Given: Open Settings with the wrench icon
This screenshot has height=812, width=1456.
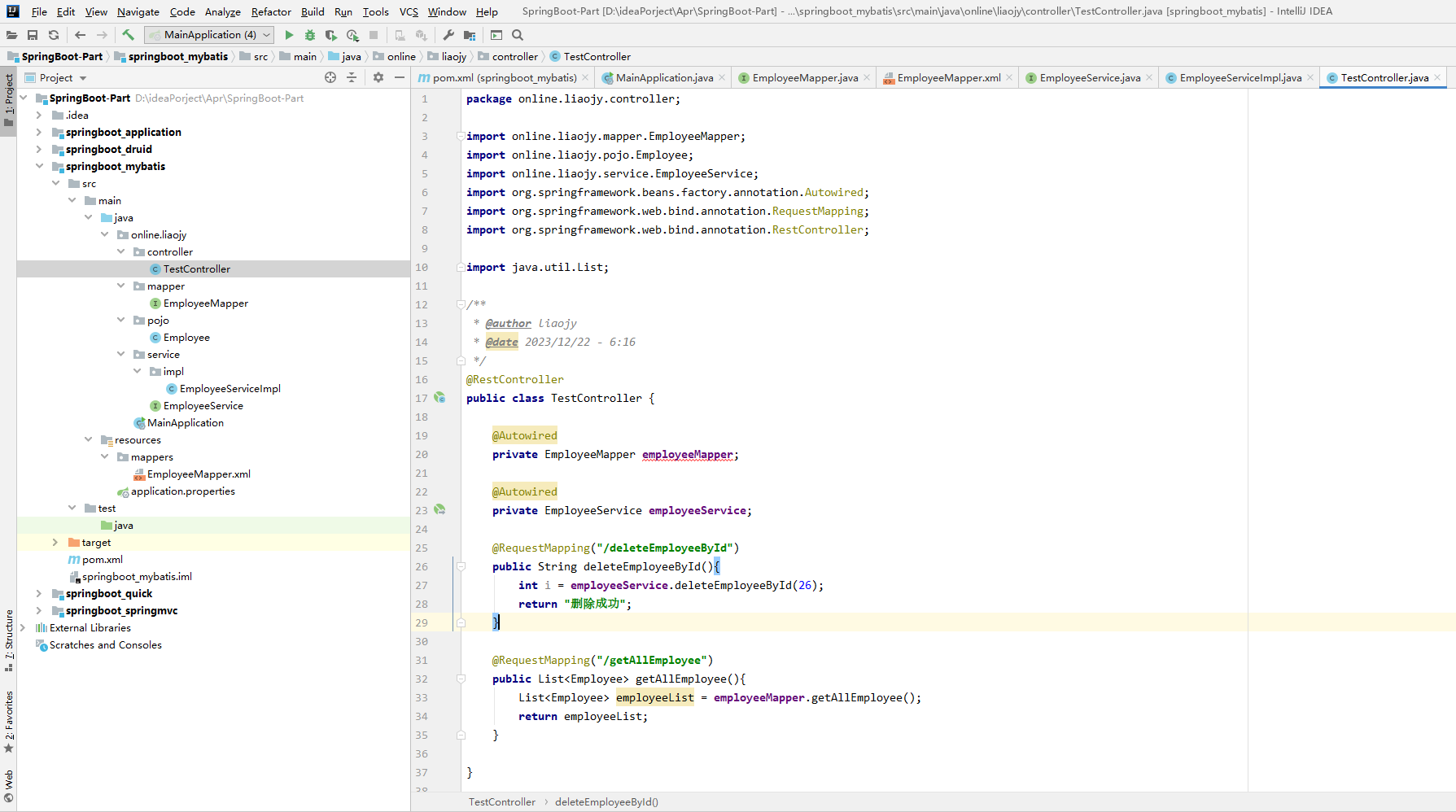Looking at the screenshot, I should coord(448,35).
